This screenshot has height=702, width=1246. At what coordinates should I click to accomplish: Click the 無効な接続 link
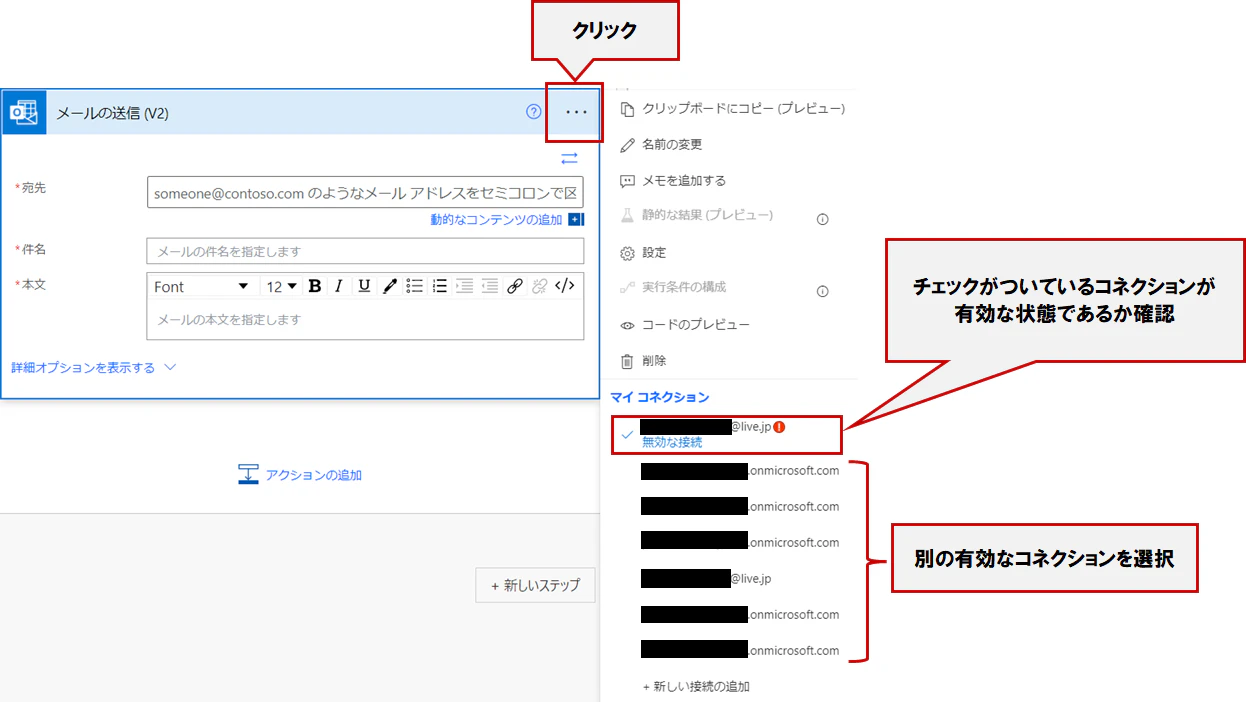672,442
